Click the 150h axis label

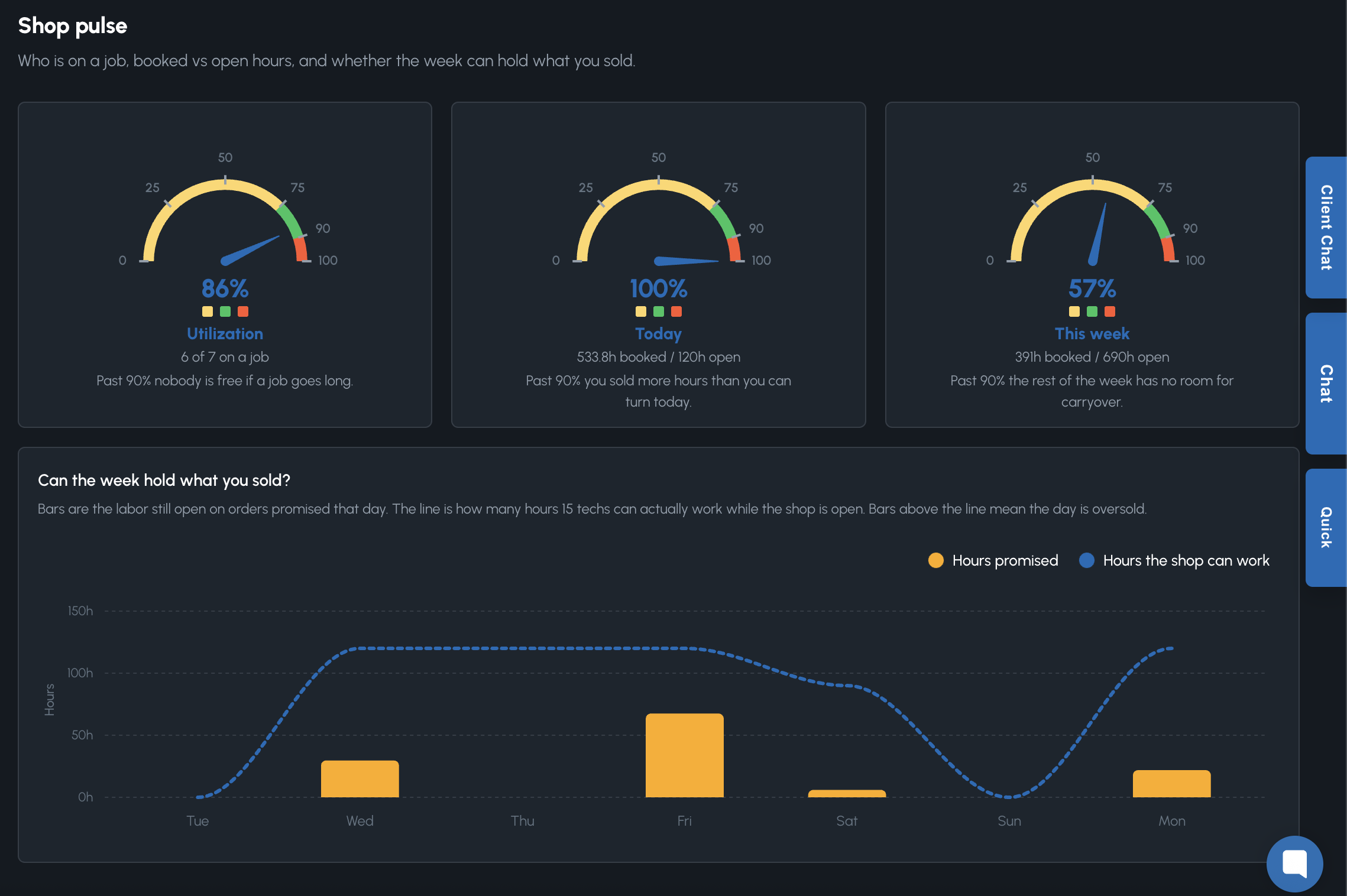(80, 611)
